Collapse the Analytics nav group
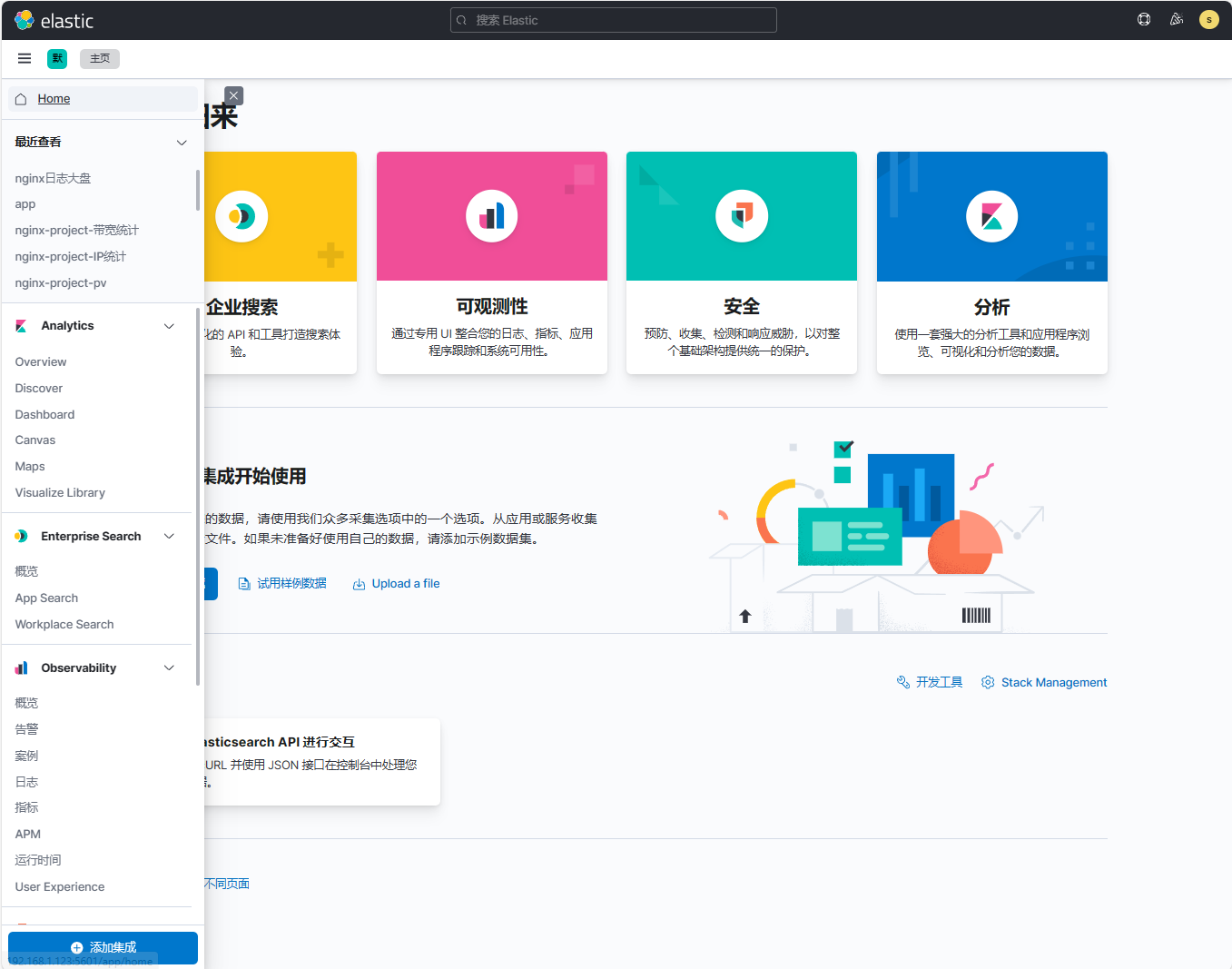 coord(169,326)
